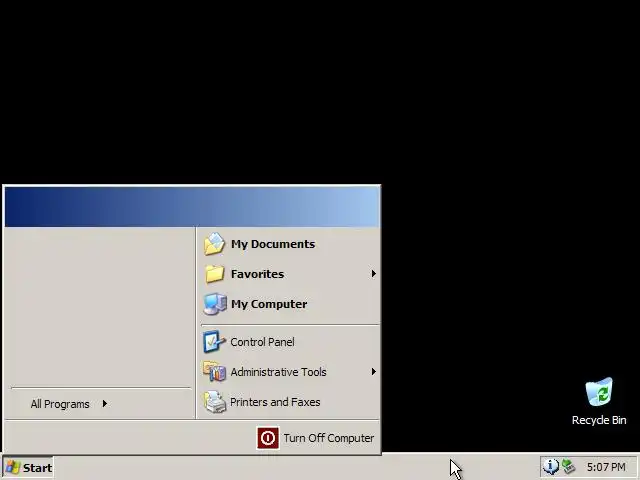Image resolution: width=640 pixels, height=480 pixels.
Task: Select the My Computer menu label
Action: (269, 304)
